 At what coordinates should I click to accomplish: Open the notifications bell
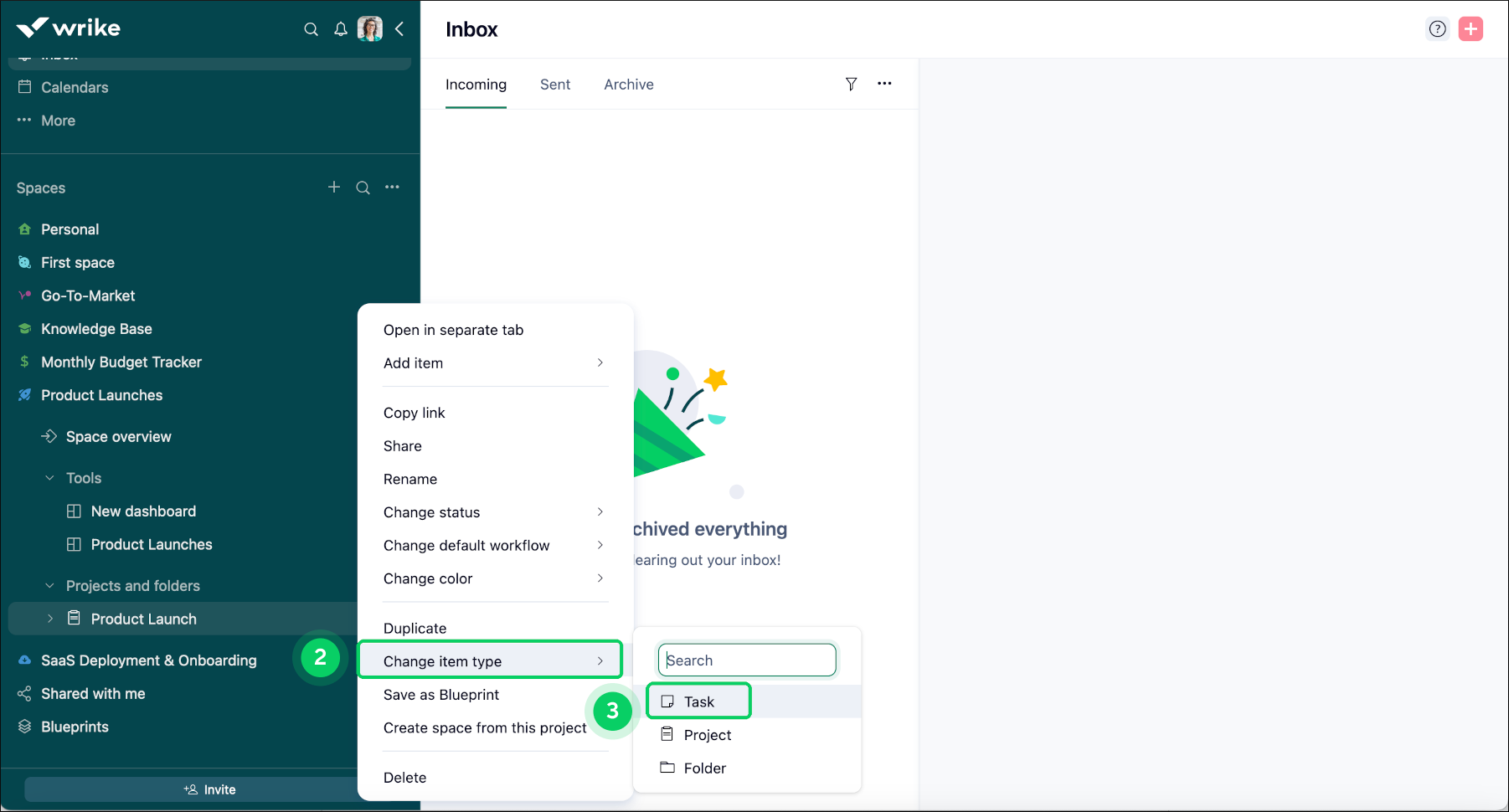coord(341,29)
